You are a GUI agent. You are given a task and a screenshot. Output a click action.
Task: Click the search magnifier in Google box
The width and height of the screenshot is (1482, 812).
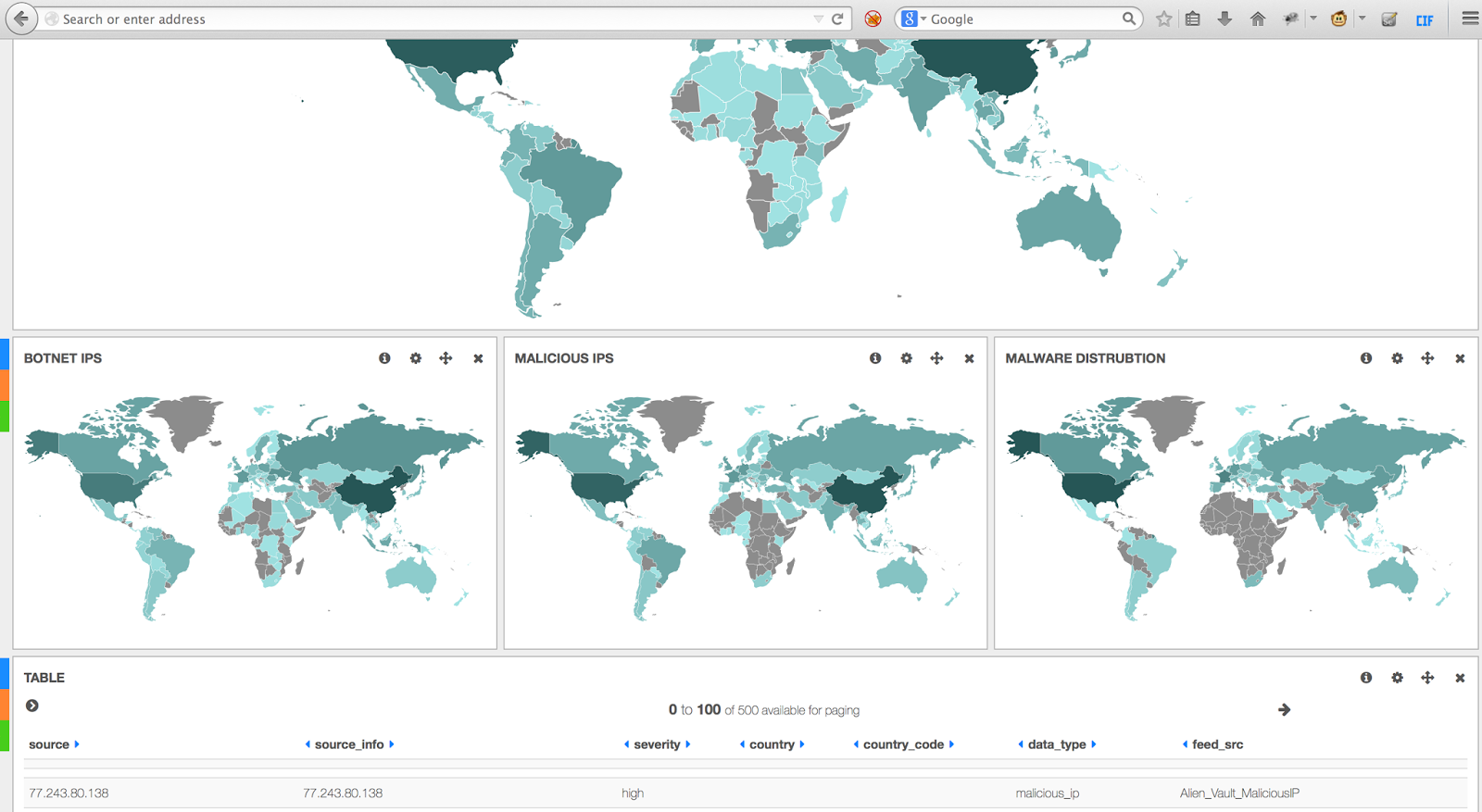click(x=1128, y=19)
